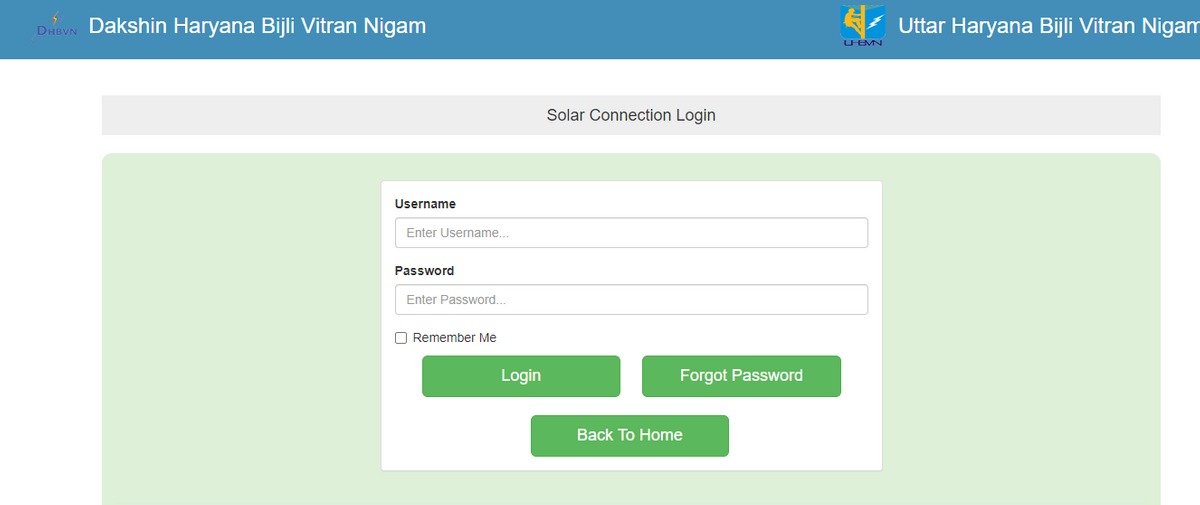Click the Remember Me label text

pos(454,338)
